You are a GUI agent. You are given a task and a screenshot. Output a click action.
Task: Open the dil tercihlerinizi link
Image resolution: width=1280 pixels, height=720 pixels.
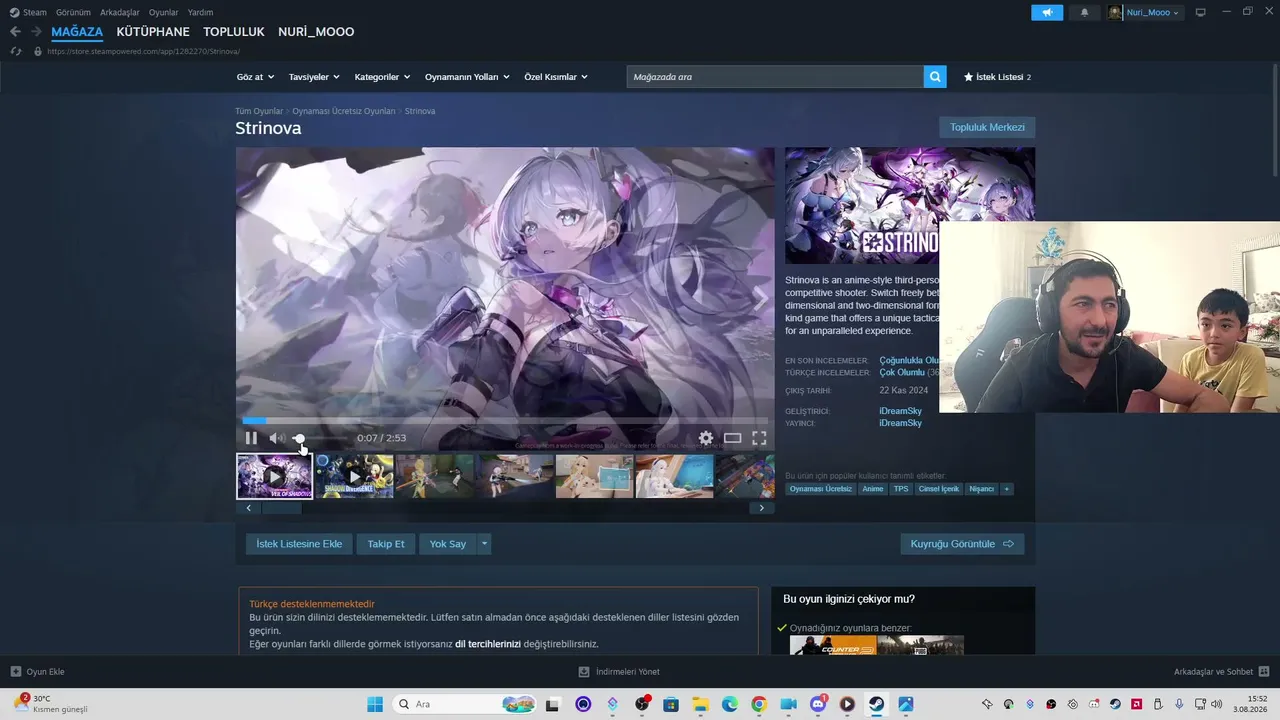(x=488, y=644)
